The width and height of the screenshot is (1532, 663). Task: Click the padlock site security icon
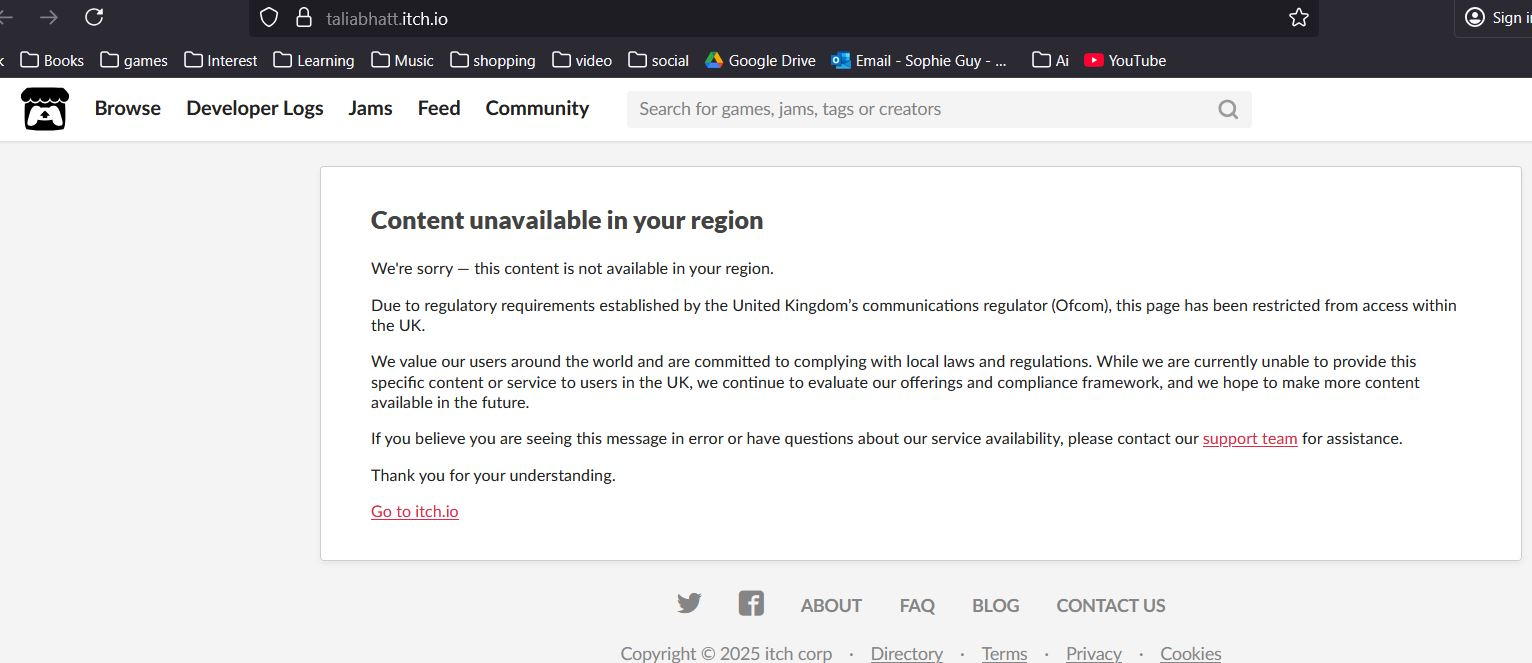(x=304, y=17)
